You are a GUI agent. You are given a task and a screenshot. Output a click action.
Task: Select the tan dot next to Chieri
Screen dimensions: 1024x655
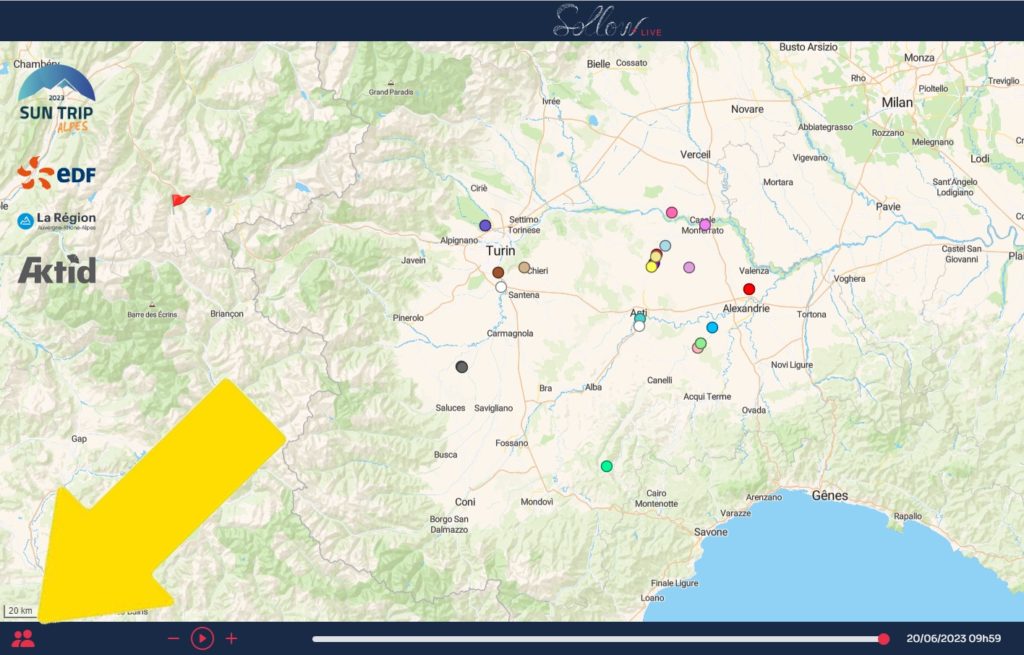click(524, 267)
